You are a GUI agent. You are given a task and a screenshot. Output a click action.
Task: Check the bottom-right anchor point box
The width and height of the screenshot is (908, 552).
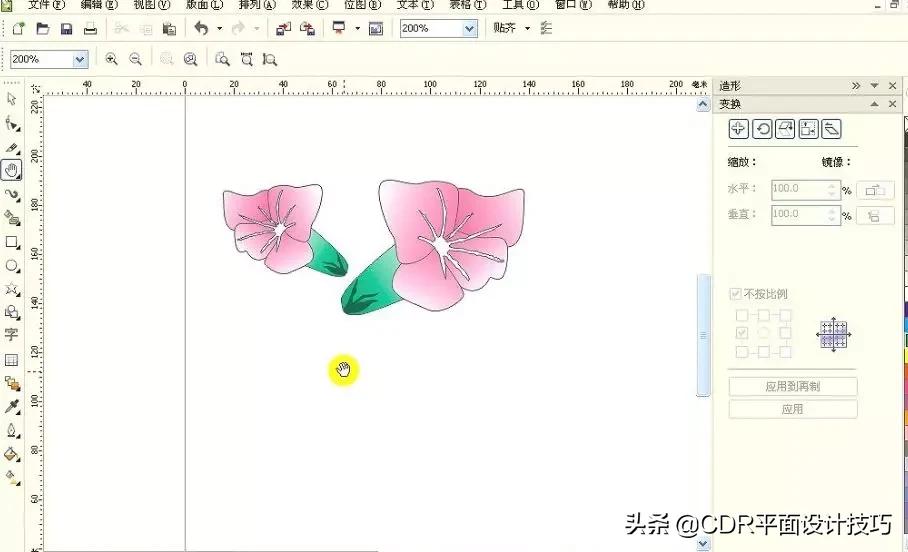click(785, 352)
